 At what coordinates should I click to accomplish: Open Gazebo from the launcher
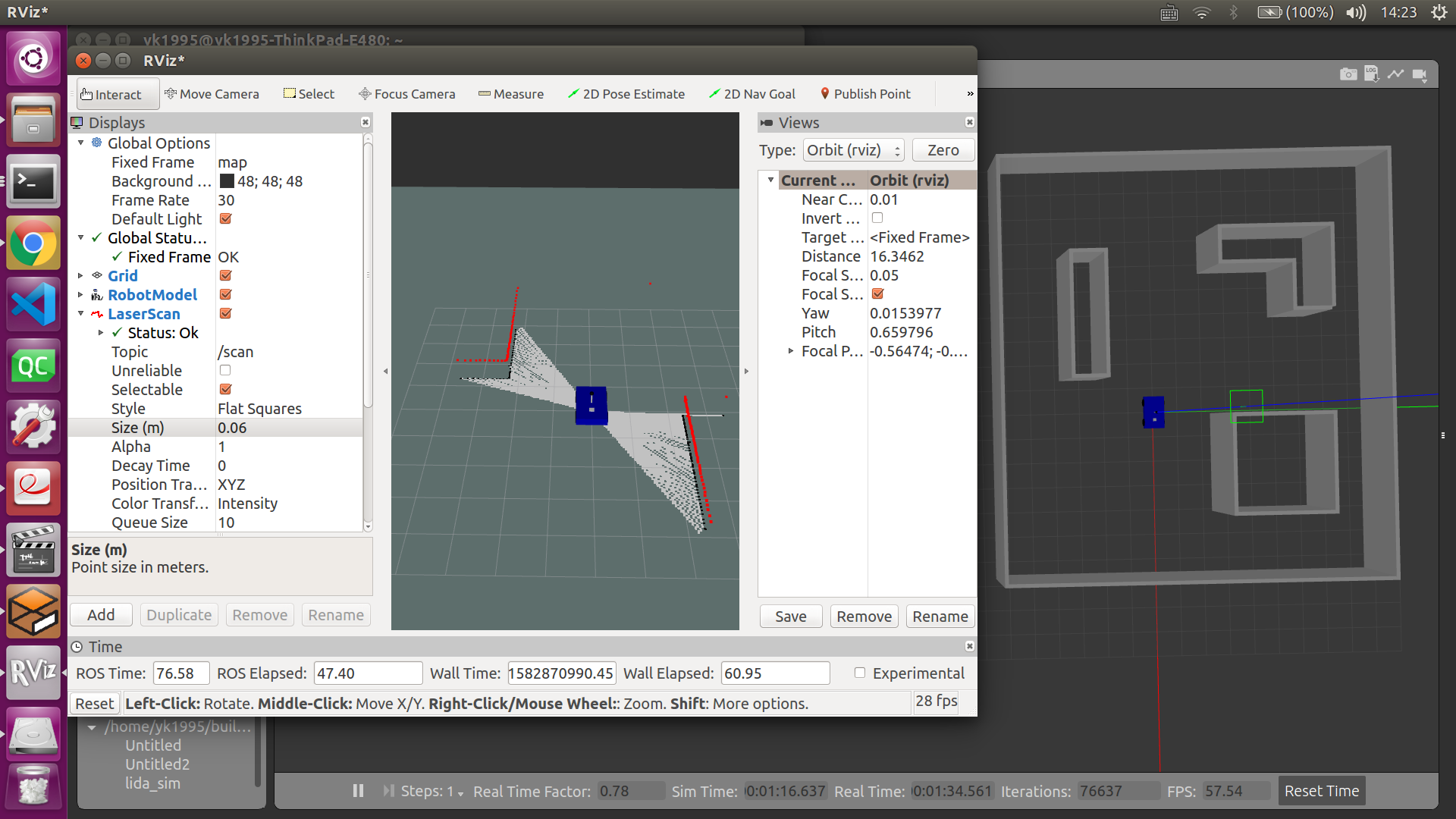33,611
